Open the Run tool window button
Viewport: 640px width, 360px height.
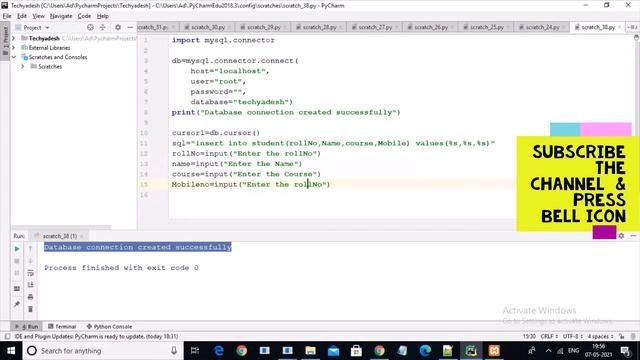coord(27,327)
